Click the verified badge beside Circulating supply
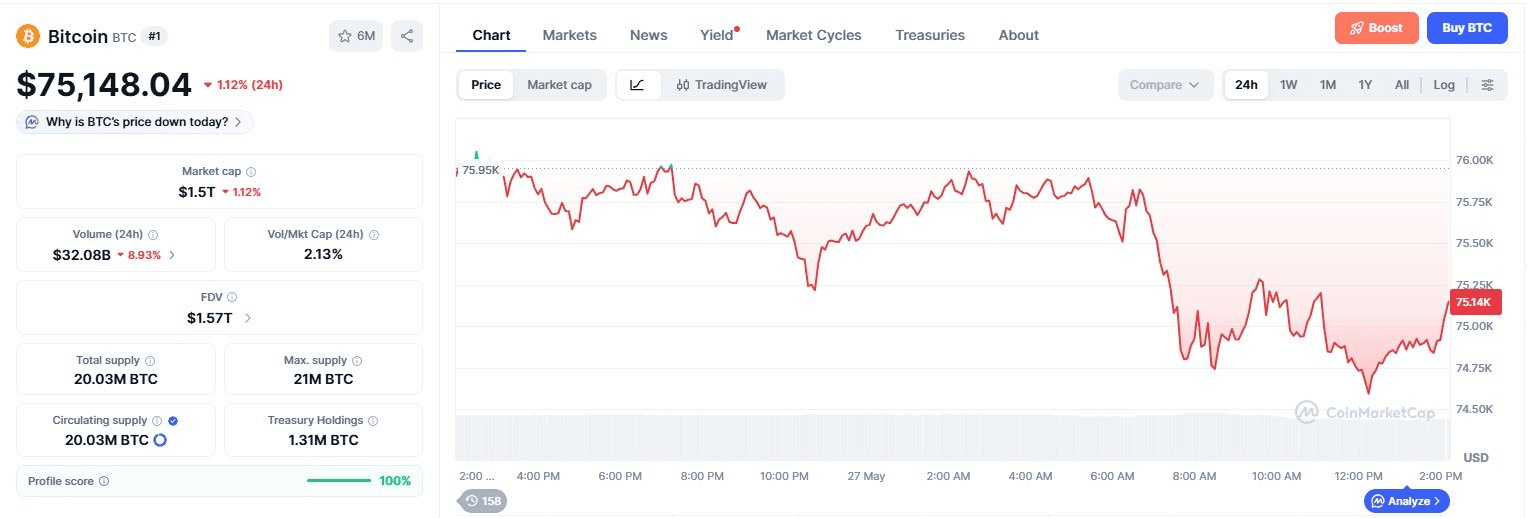Image resolution: width=1527 pixels, height=518 pixels. pos(173,421)
